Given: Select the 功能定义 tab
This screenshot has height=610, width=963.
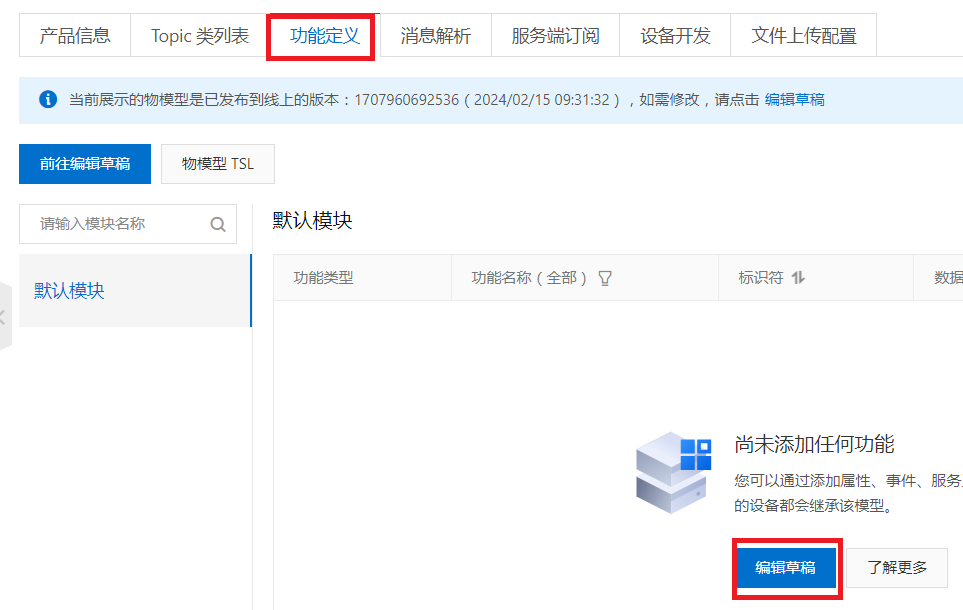Looking at the screenshot, I should (x=324, y=36).
